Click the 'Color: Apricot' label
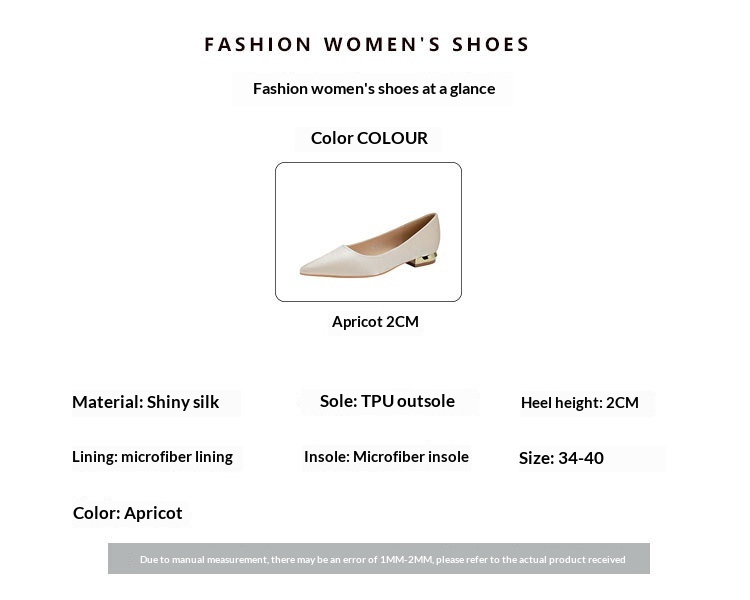This screenshot has height=600, width=750. pyautogui.click(x=128, y=513)
